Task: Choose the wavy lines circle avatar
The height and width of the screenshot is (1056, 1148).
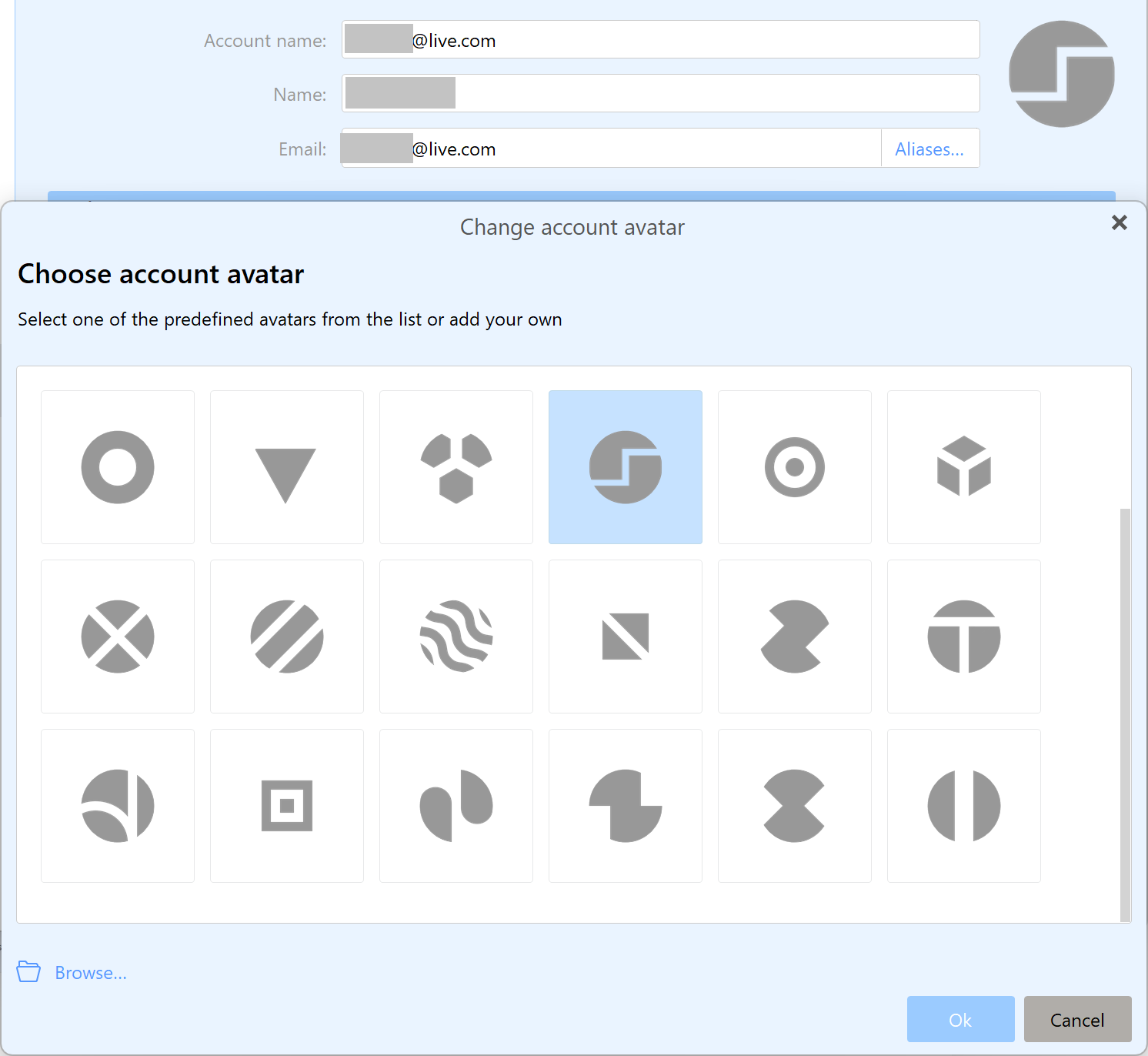Action: click(x=456, y=637)
